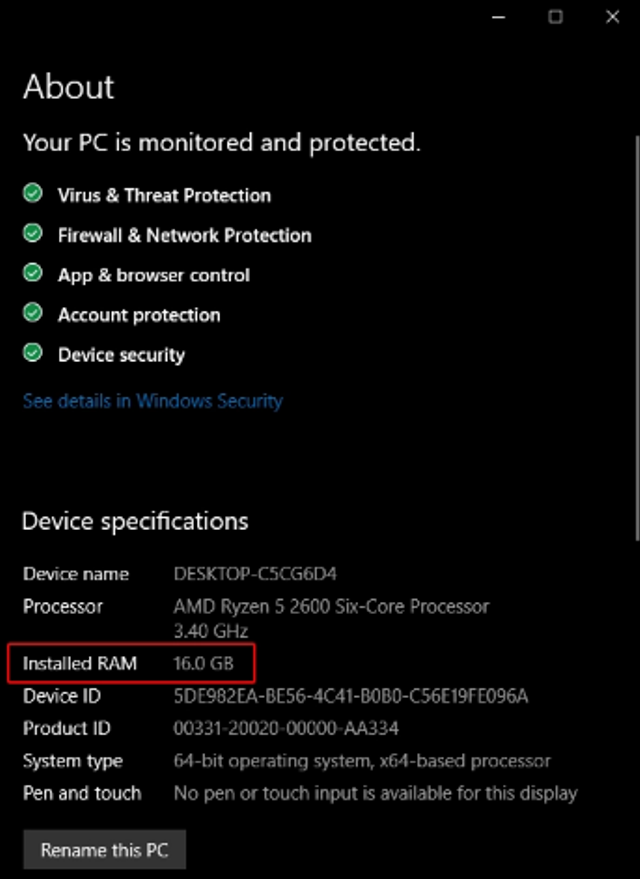
Task: Open See details in Windows Security link
Action: 152,401
